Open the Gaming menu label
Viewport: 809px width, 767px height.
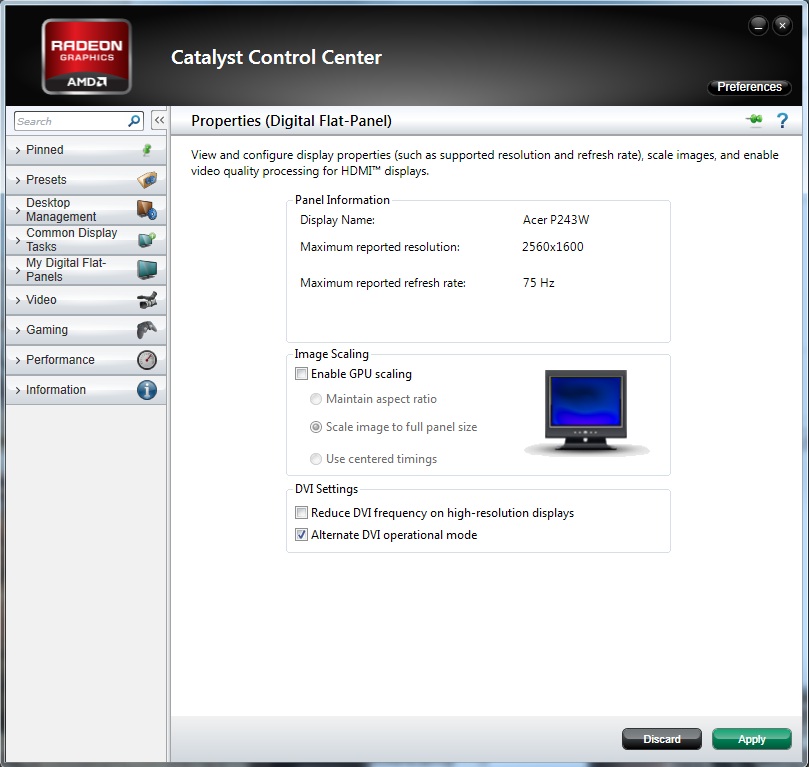click(x=47, y=330)
